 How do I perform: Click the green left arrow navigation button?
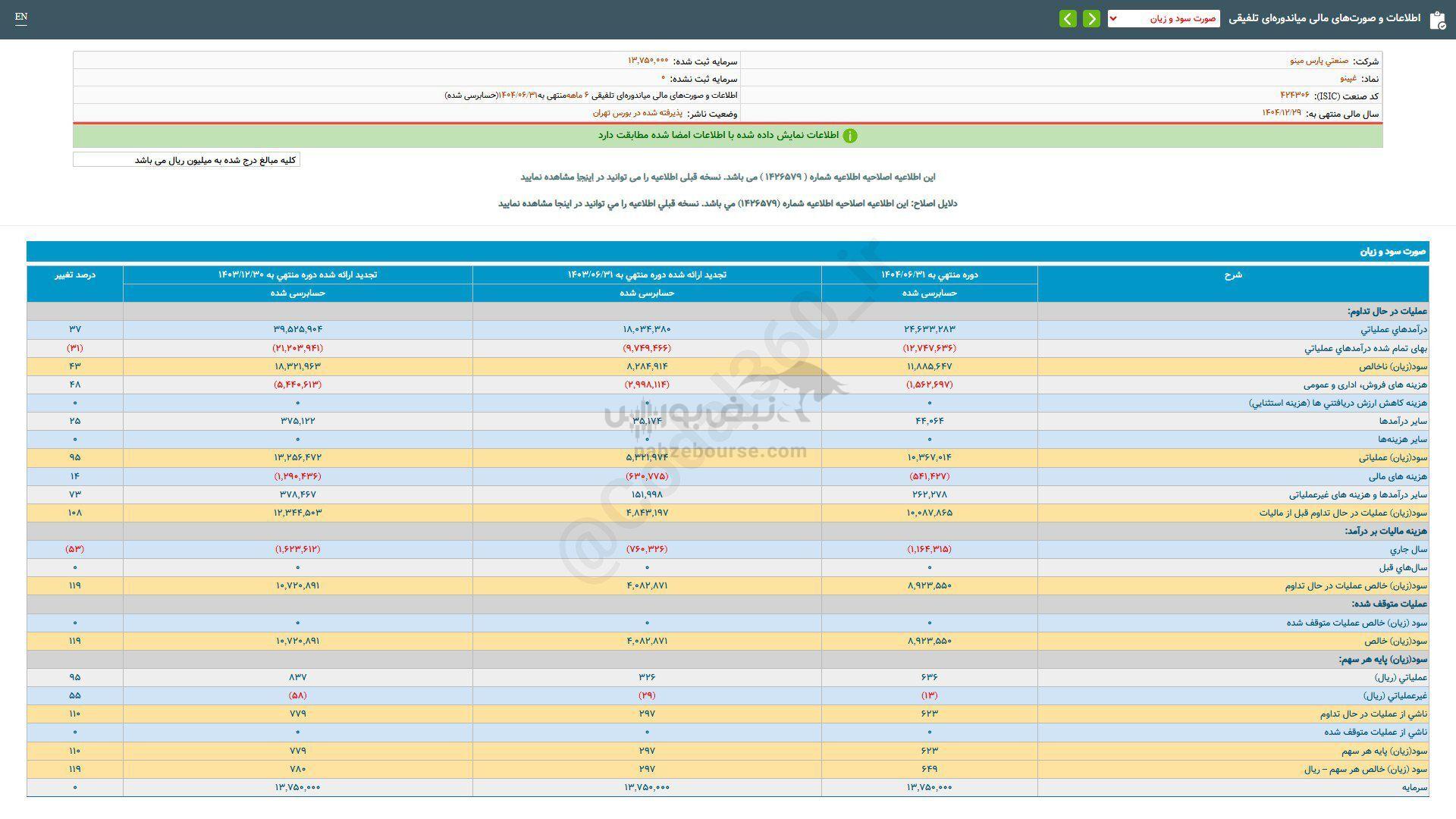[x=1068, y=18]
